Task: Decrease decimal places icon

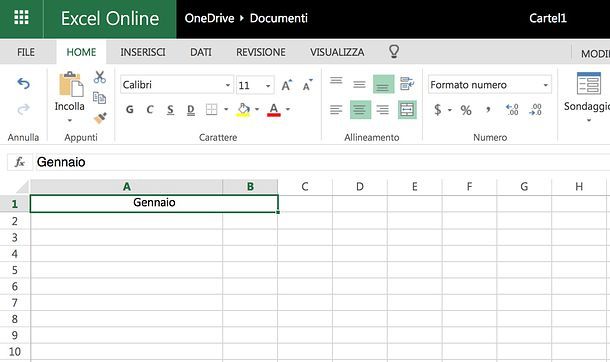Action: [x=536, y=110]
